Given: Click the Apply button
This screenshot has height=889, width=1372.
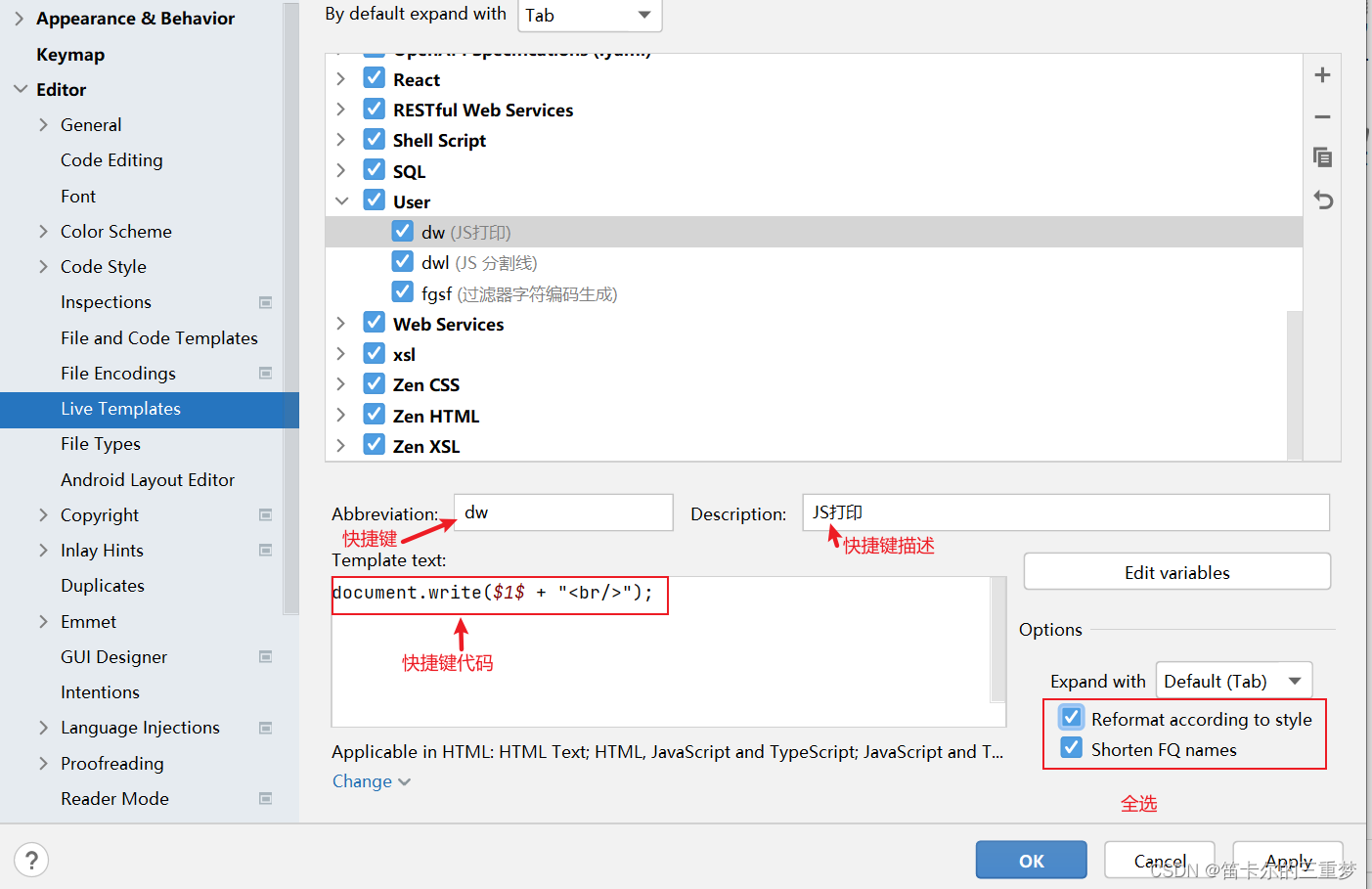Looking at the screenshot, I should click(1288, 861).
